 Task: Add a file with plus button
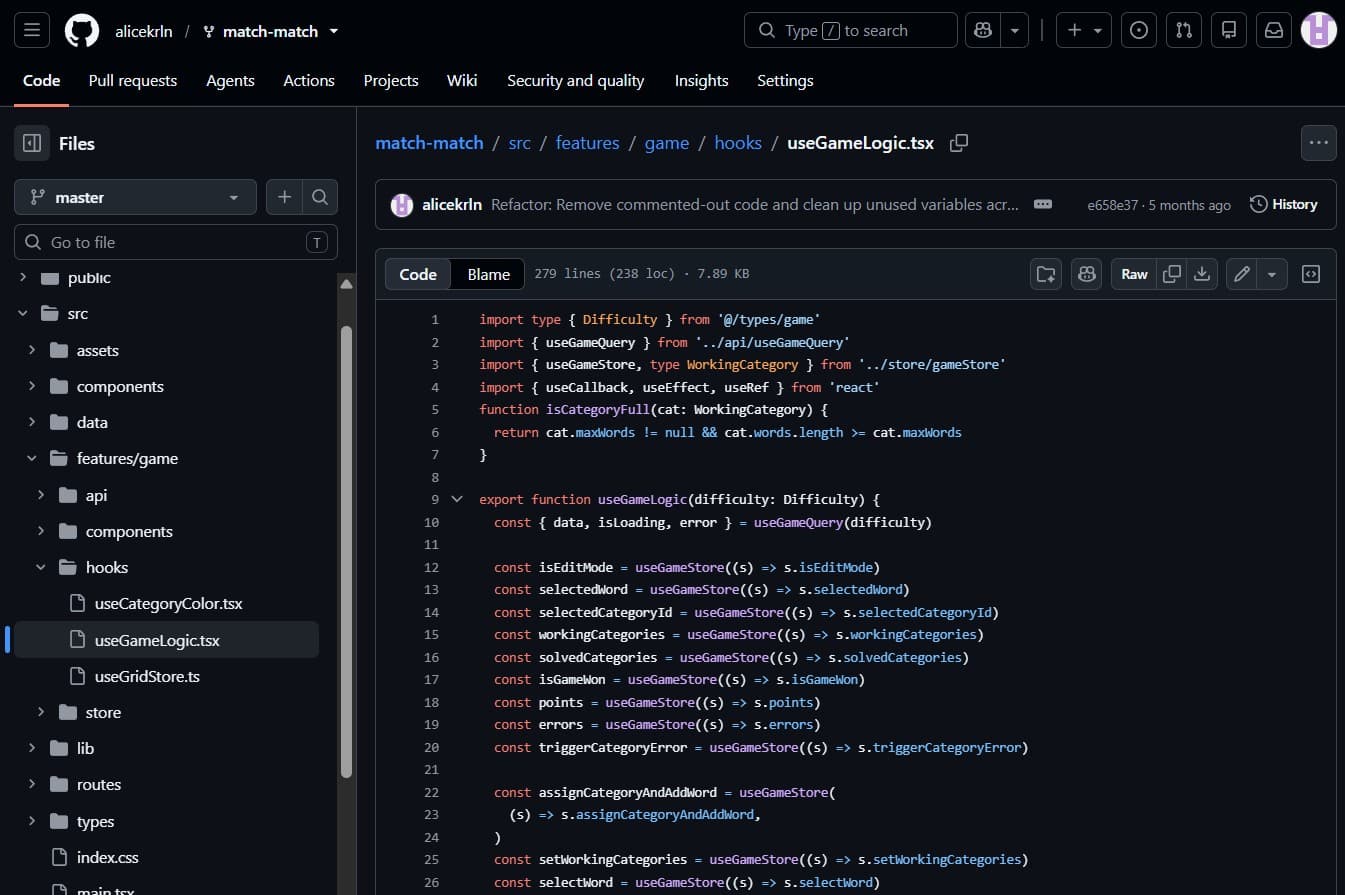pos(284,197)
